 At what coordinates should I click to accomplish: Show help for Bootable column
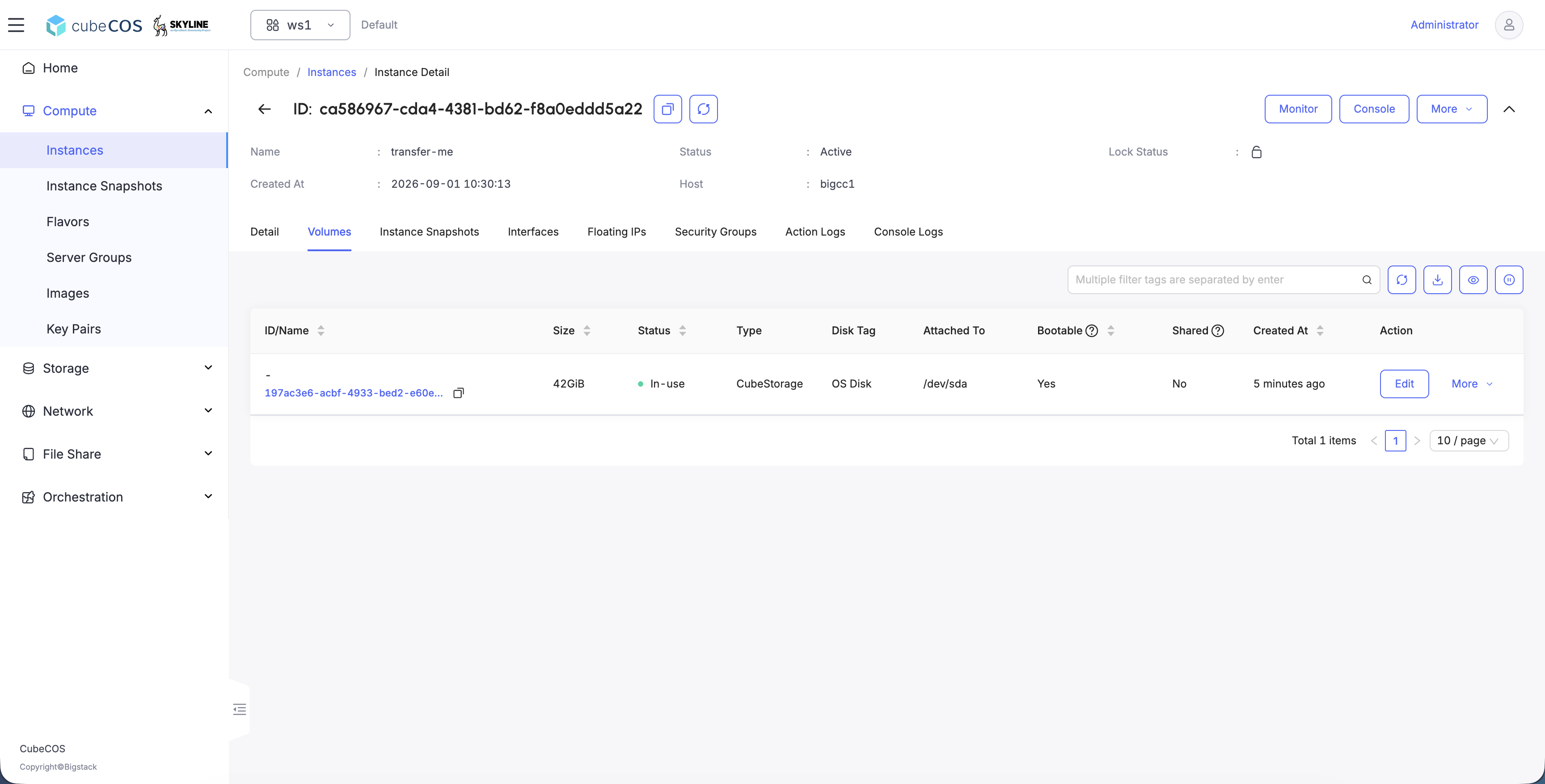1092,330
